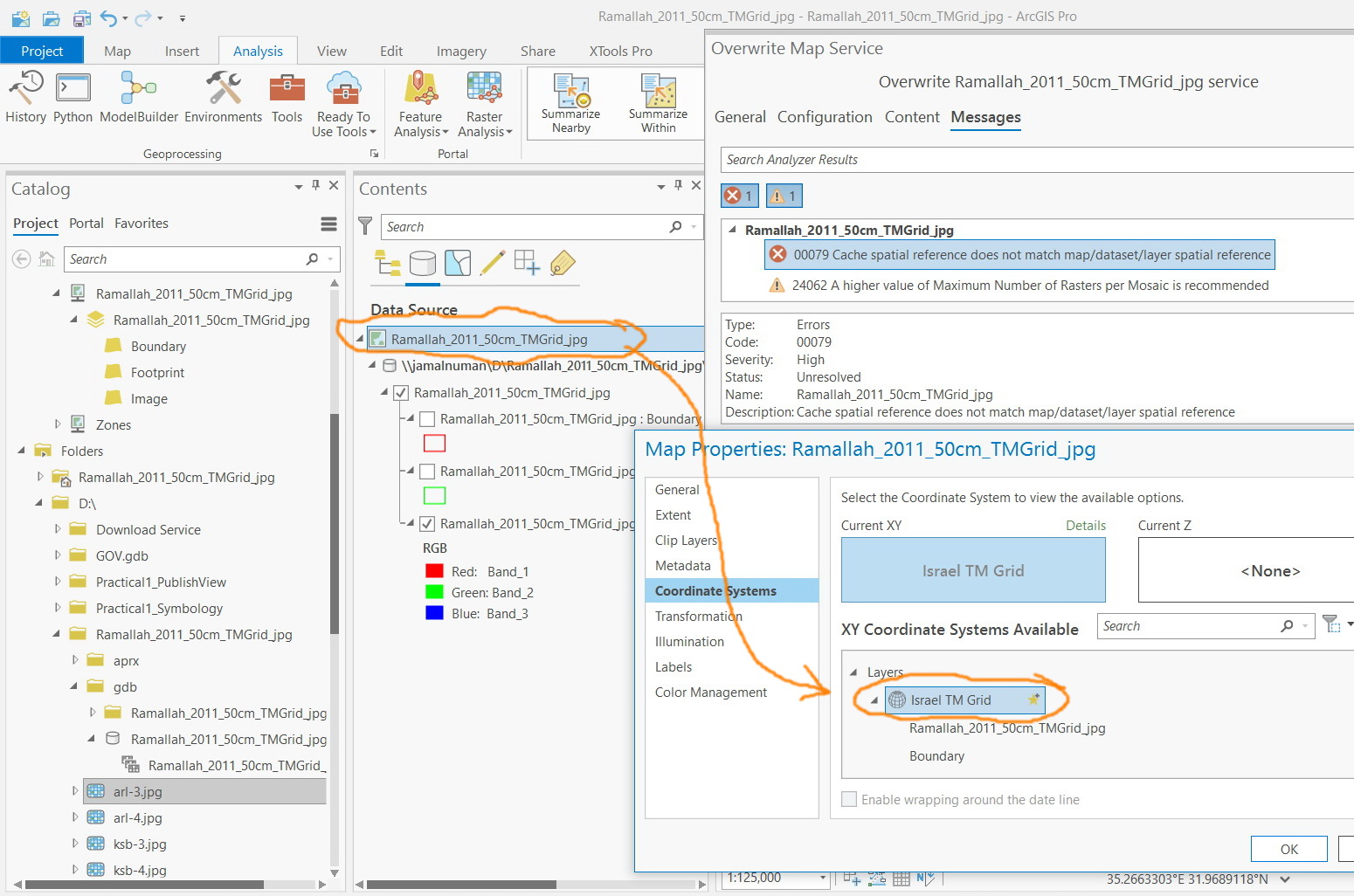This screenshot has width=1354, height=896.
Task: Click the Contents filter funnel icon
Action: point(365,226)
